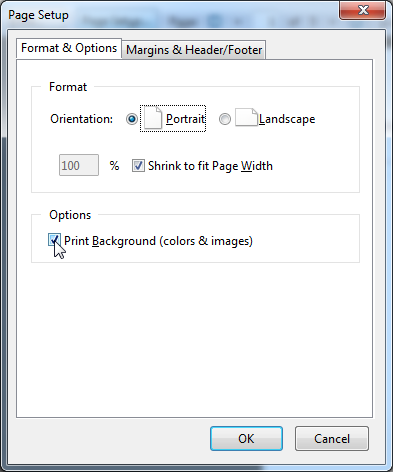
Task: Click the scale percentage input field
Action: pyautogui.click(x=79, y=165)
